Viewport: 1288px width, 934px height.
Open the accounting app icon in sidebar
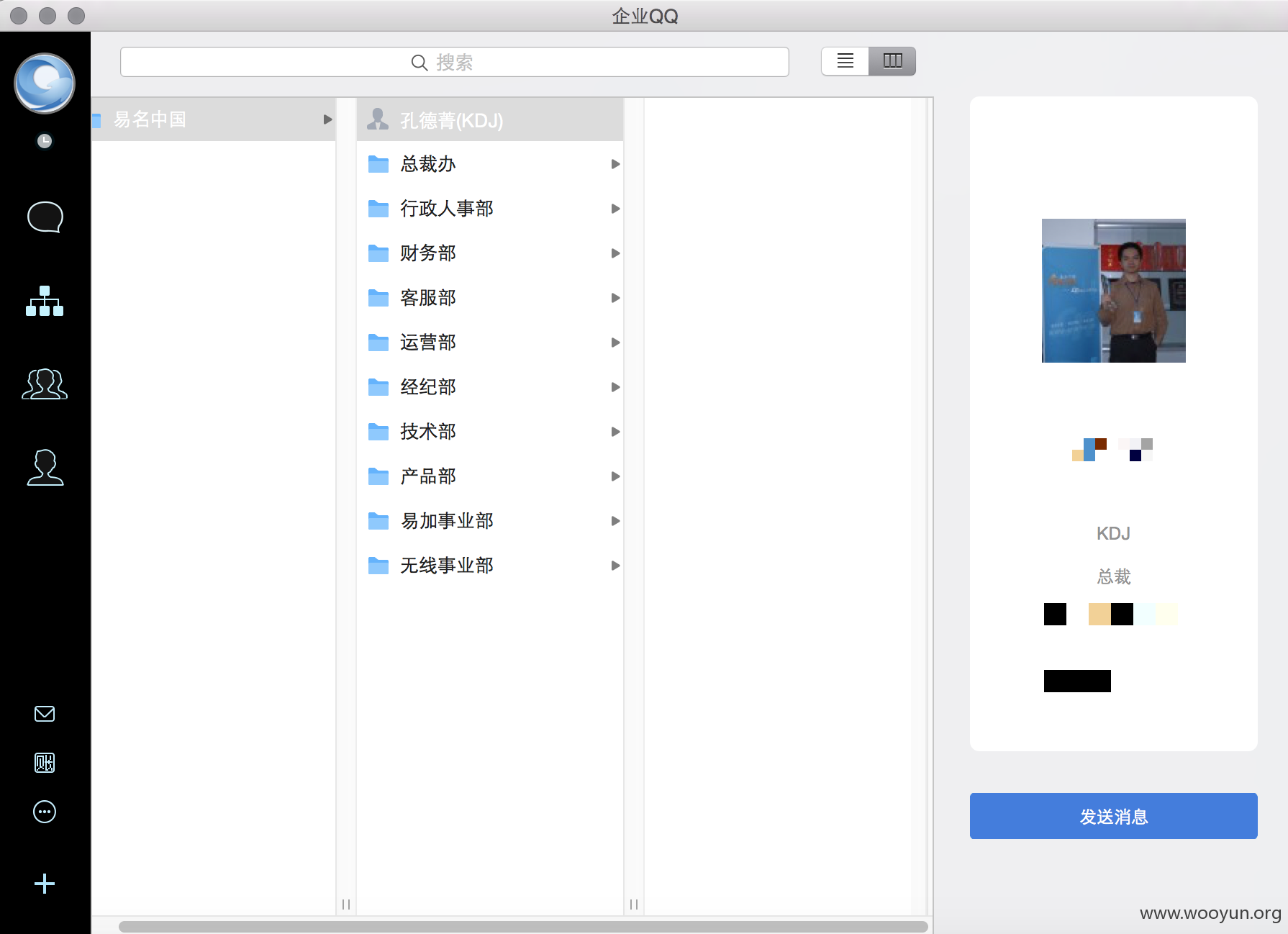click(x=45, y=763)
